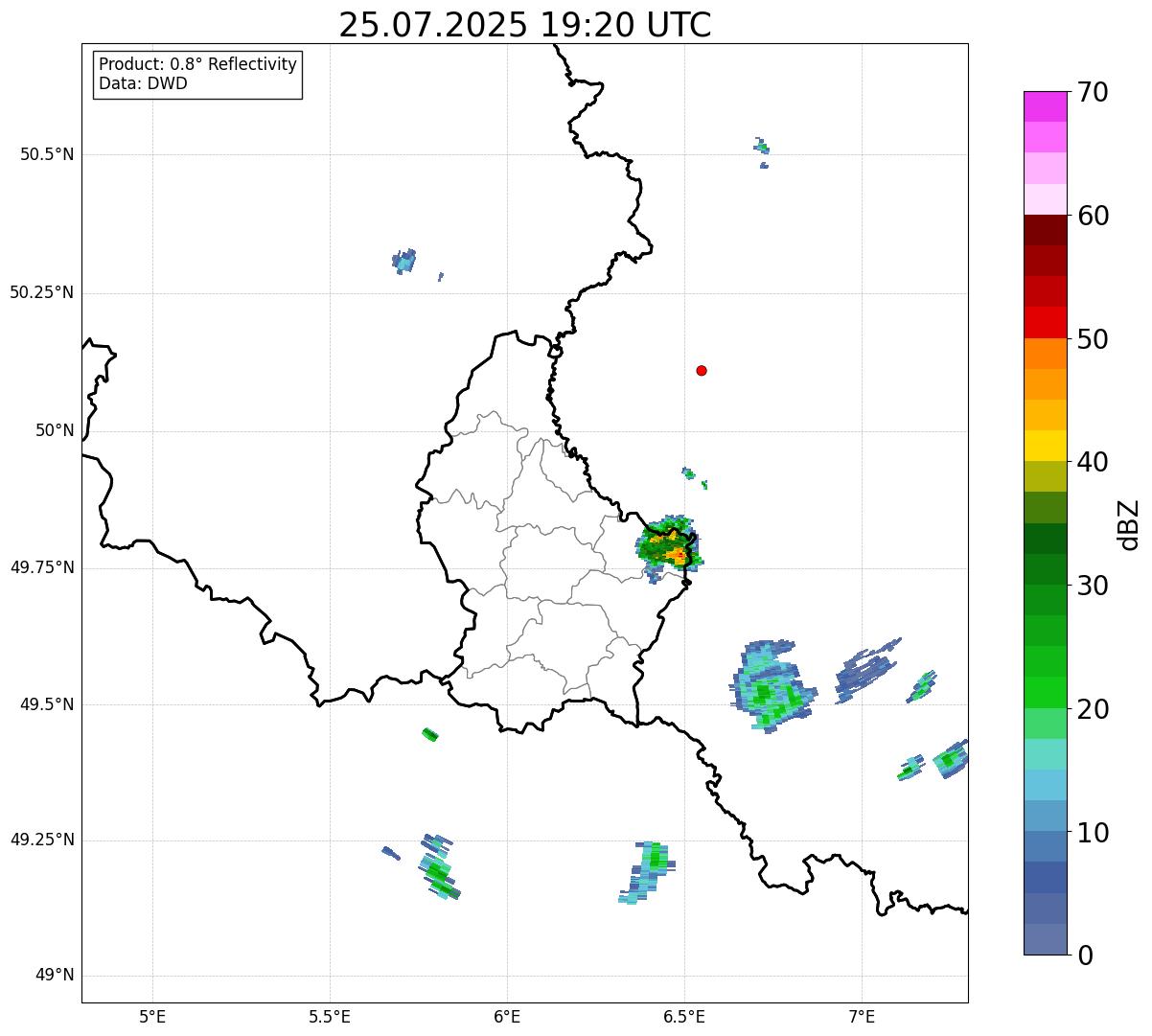Click the 'Data: DWD' text
The image size is (1152, 1036).
tap(144, 83)
